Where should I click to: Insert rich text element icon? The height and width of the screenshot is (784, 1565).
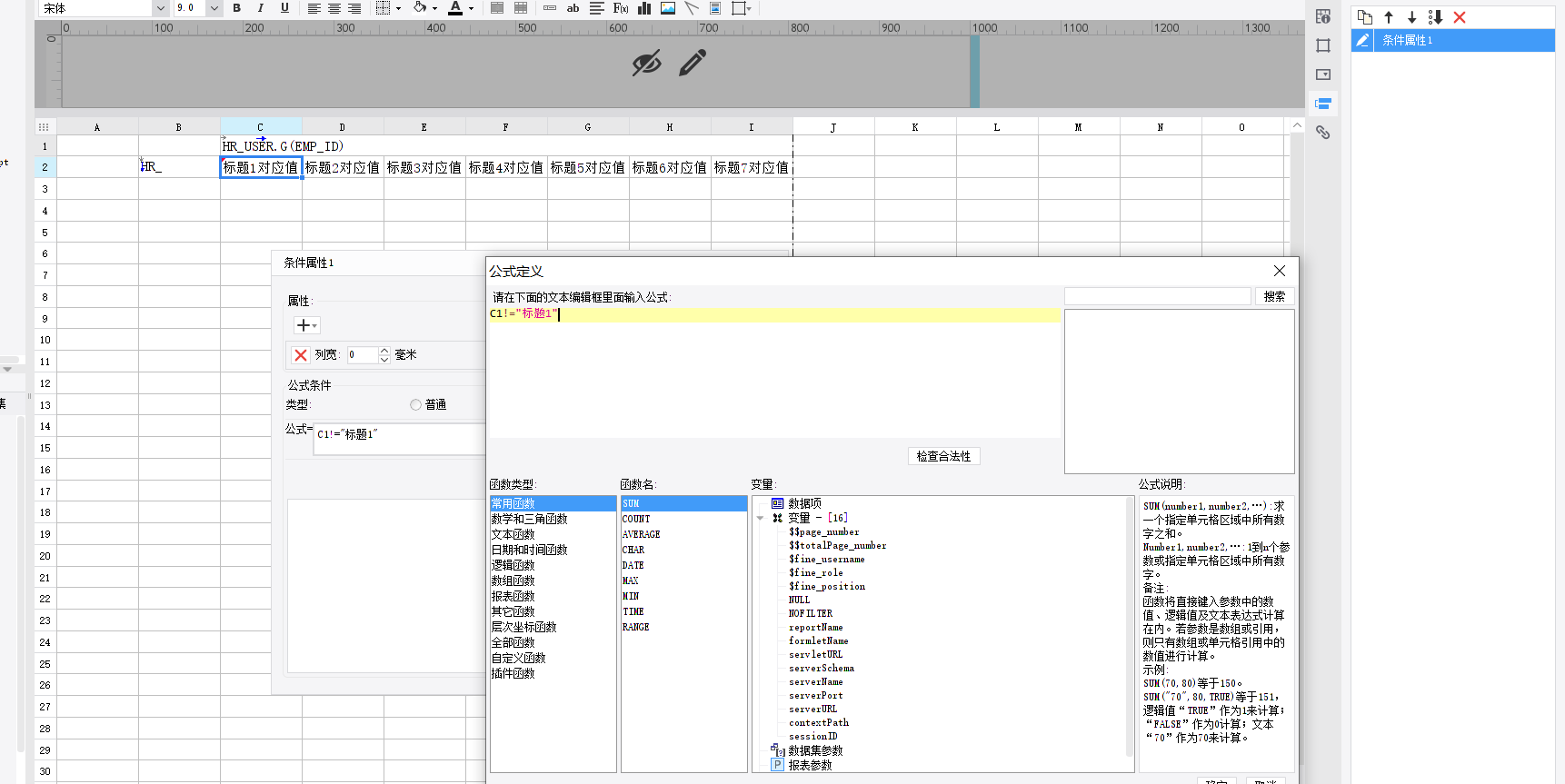[597, 8]
